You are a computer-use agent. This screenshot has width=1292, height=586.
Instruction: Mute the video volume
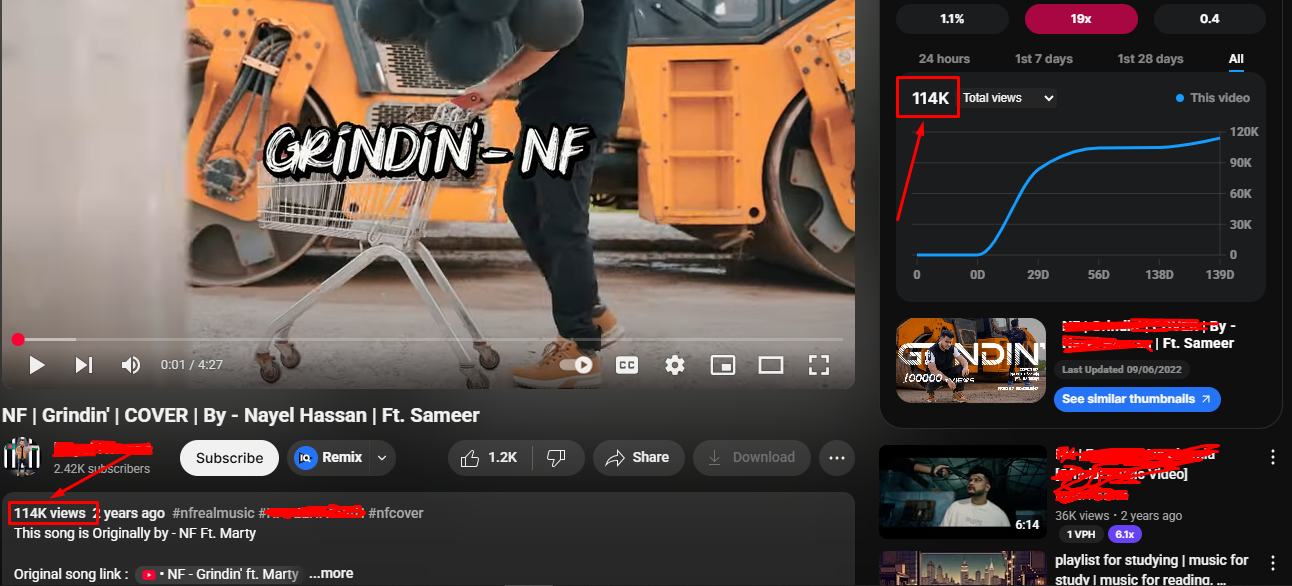click(130, 365)
